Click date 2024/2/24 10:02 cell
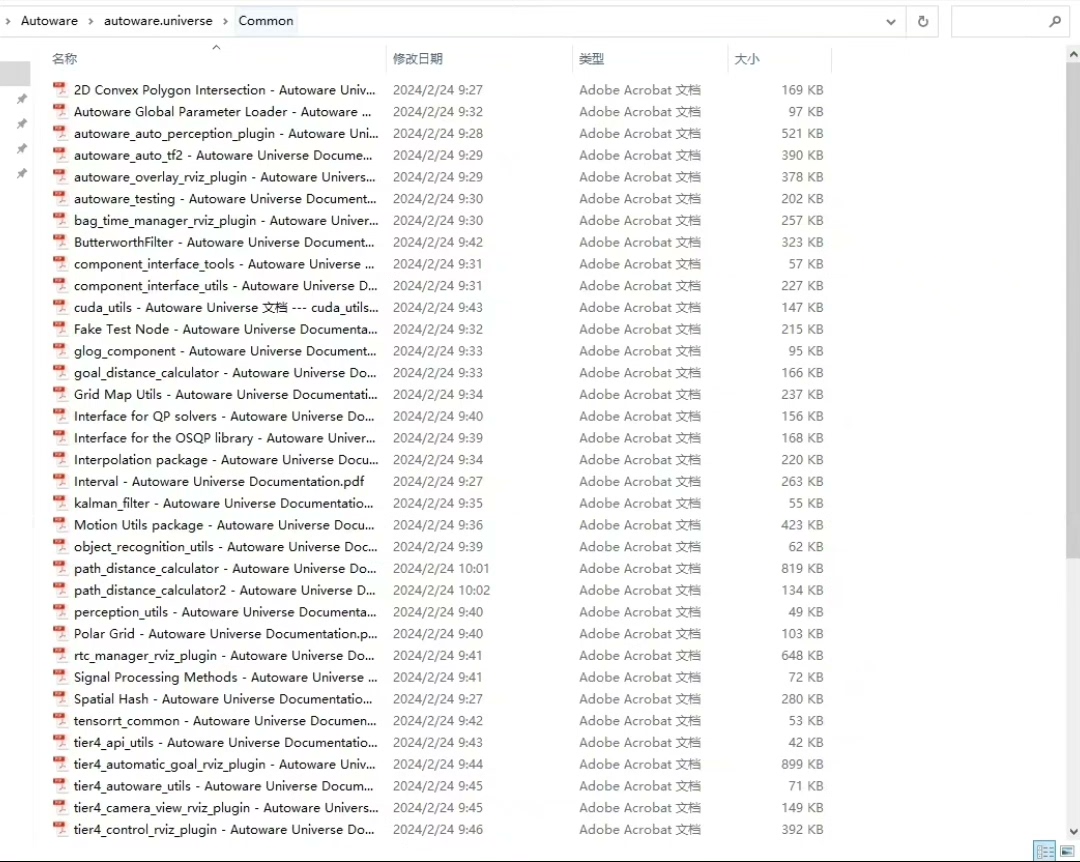The height and width of the screenshot is (862, 1080). click(x=442, y=591)
